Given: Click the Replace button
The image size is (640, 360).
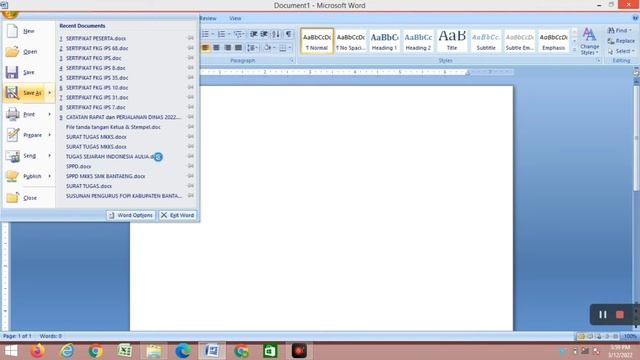Looking at the screenshot, I should pos(621,41).
